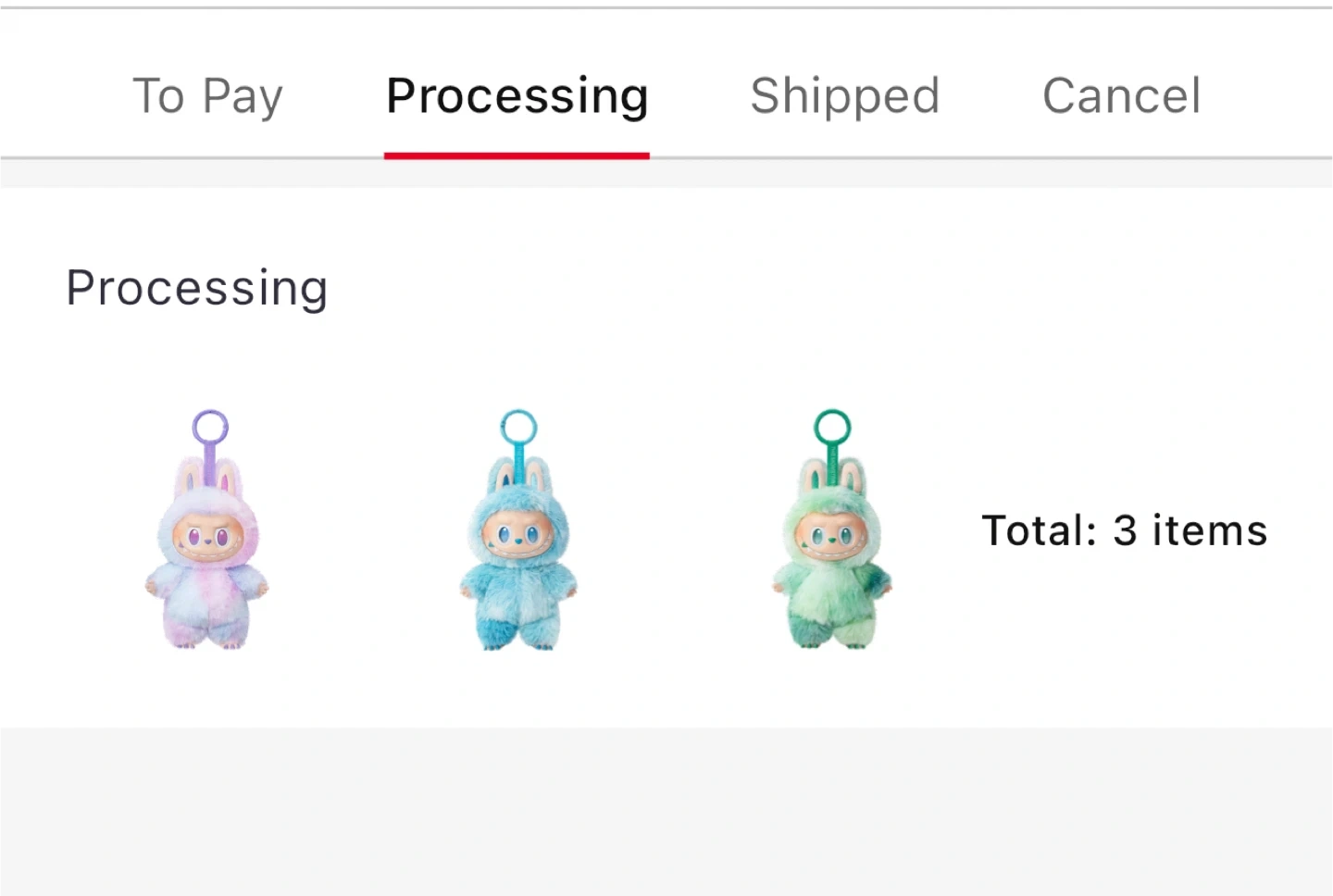The image size is (1333, 896).
Task: Tap the blue keyring loop icon
Action: [x=518, y=427]
